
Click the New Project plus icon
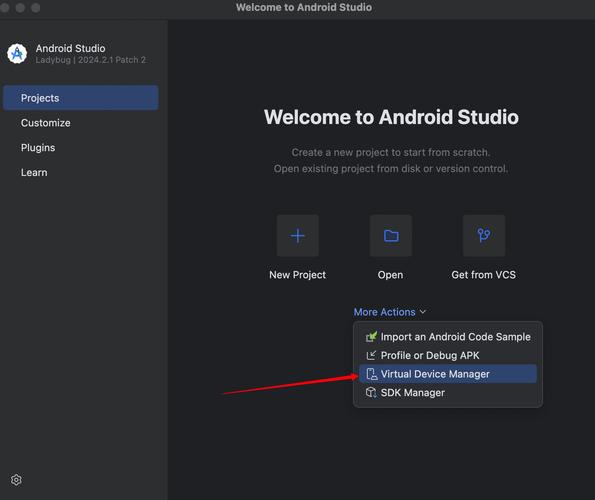pos(298,236)
